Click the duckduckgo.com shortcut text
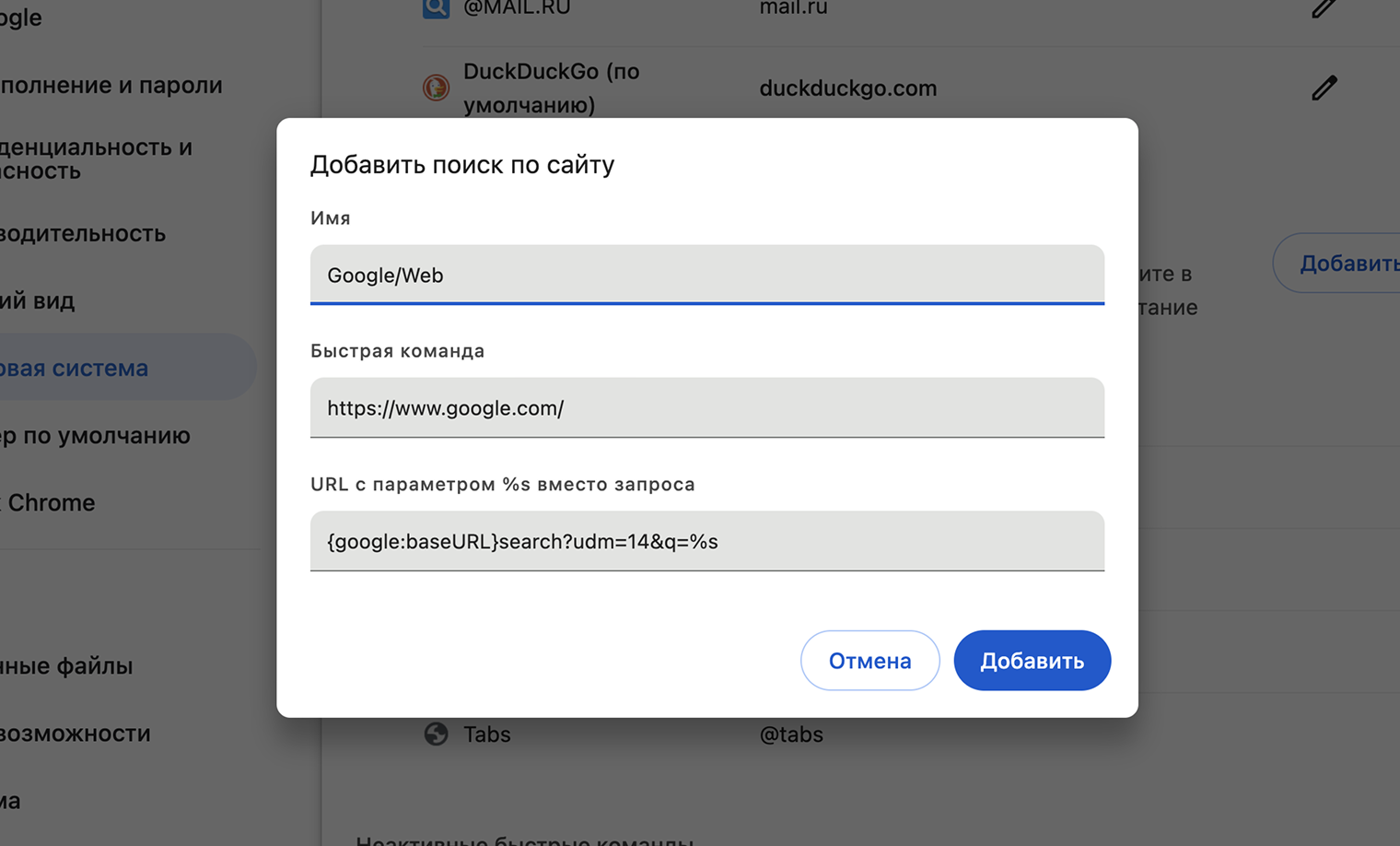 point(847,88)
